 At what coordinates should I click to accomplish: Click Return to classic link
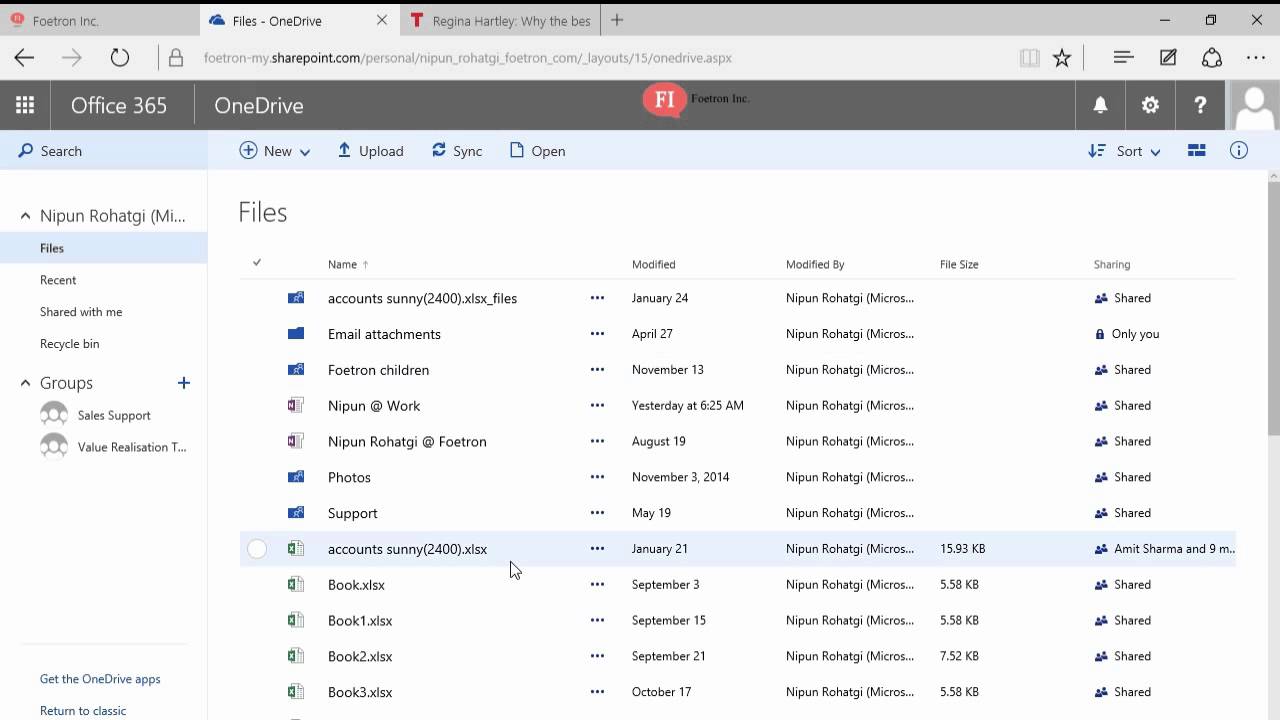[83, 711]
